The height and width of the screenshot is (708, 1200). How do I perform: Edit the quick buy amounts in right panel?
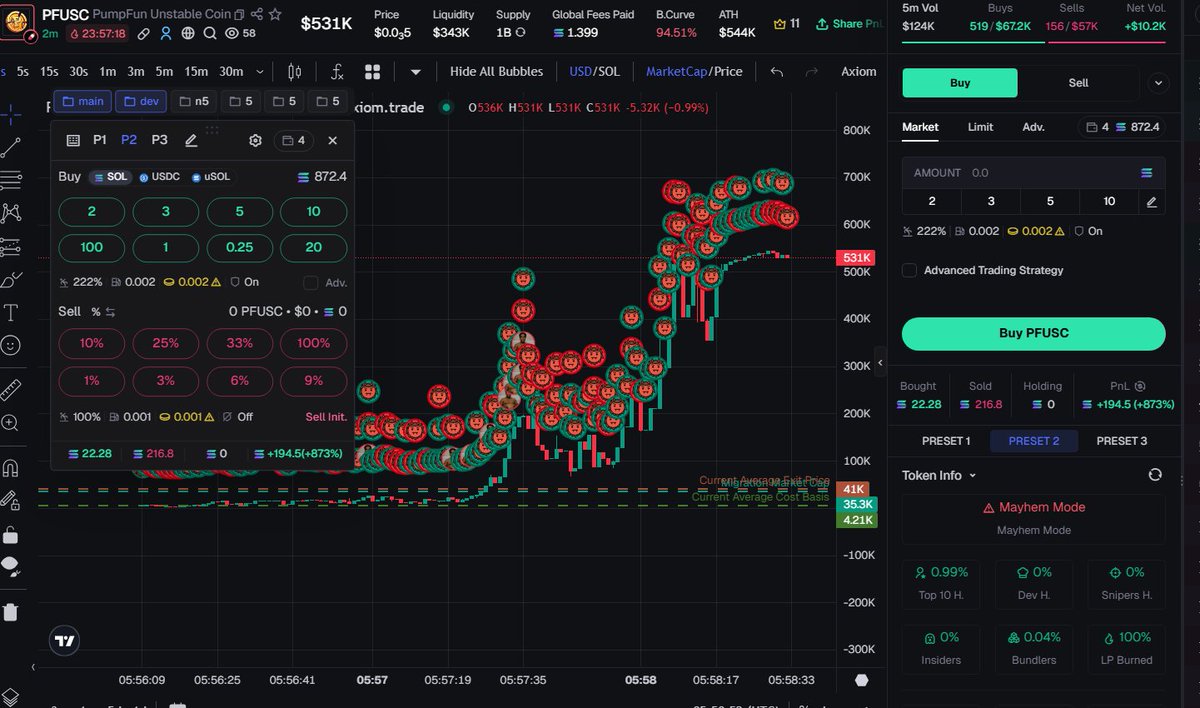point(1152,202)
